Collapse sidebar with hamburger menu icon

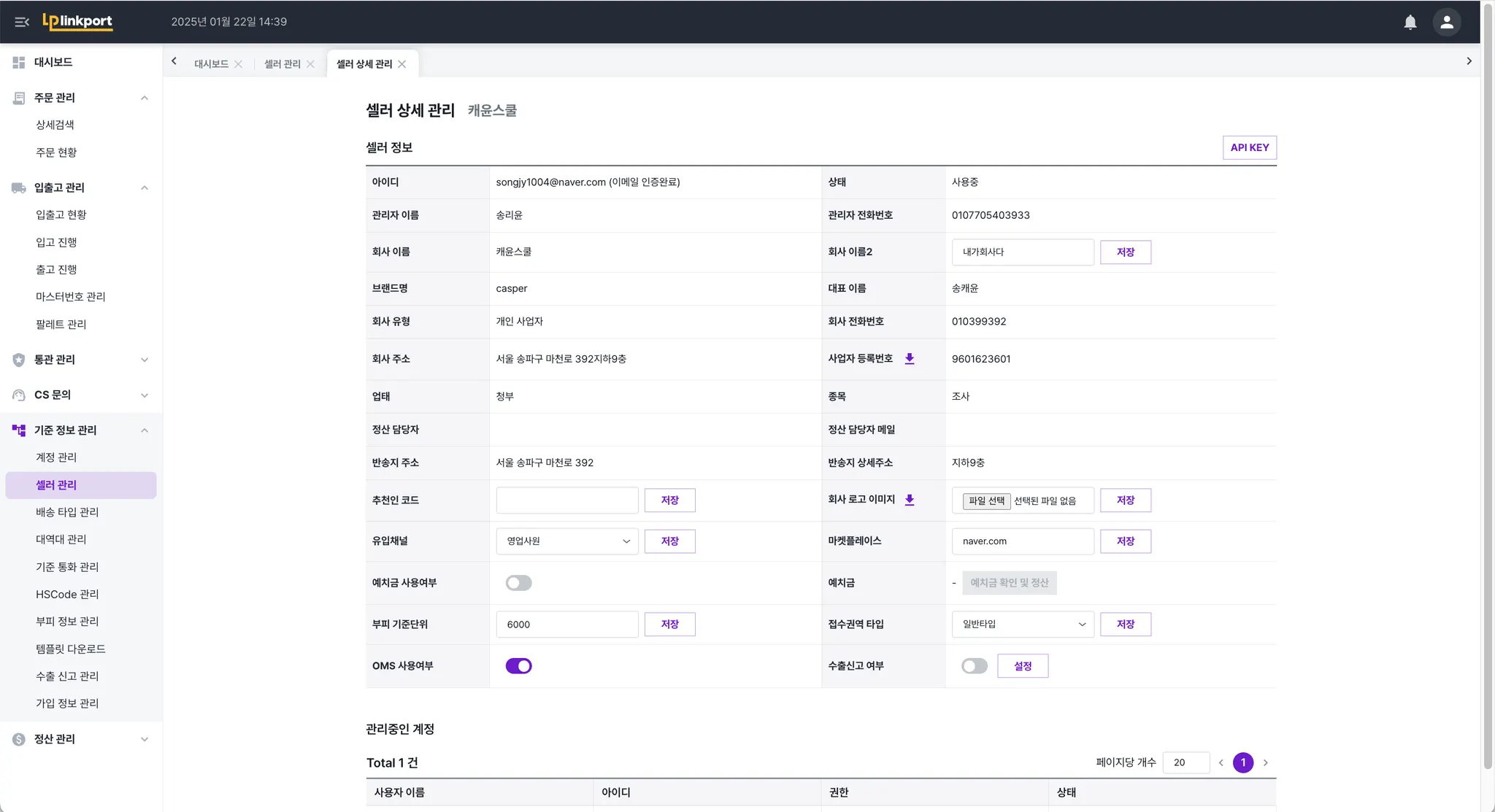(22, 22)
